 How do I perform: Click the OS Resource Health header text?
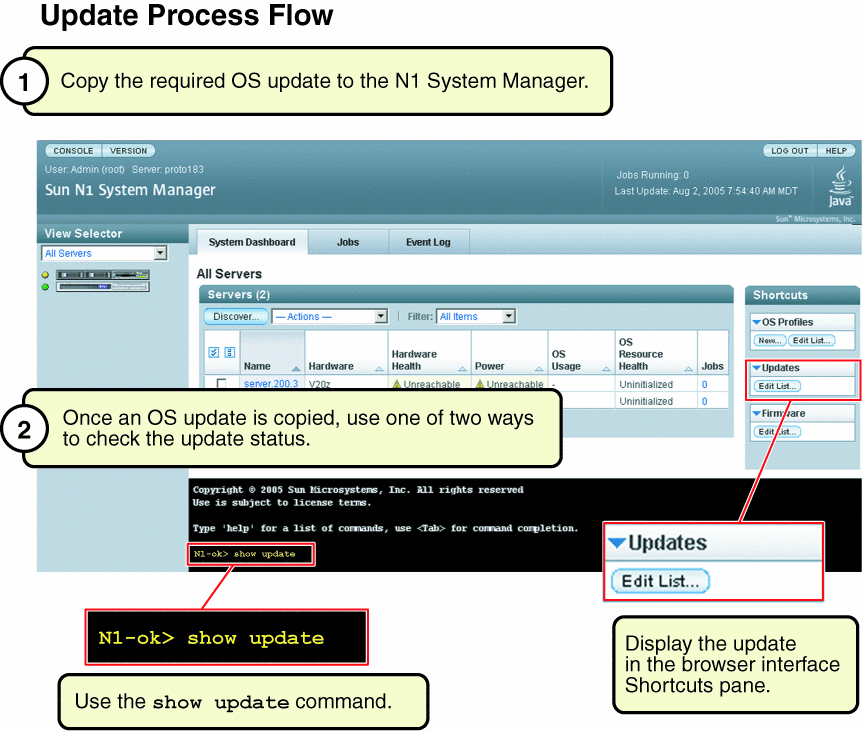[x=641, y=354]
